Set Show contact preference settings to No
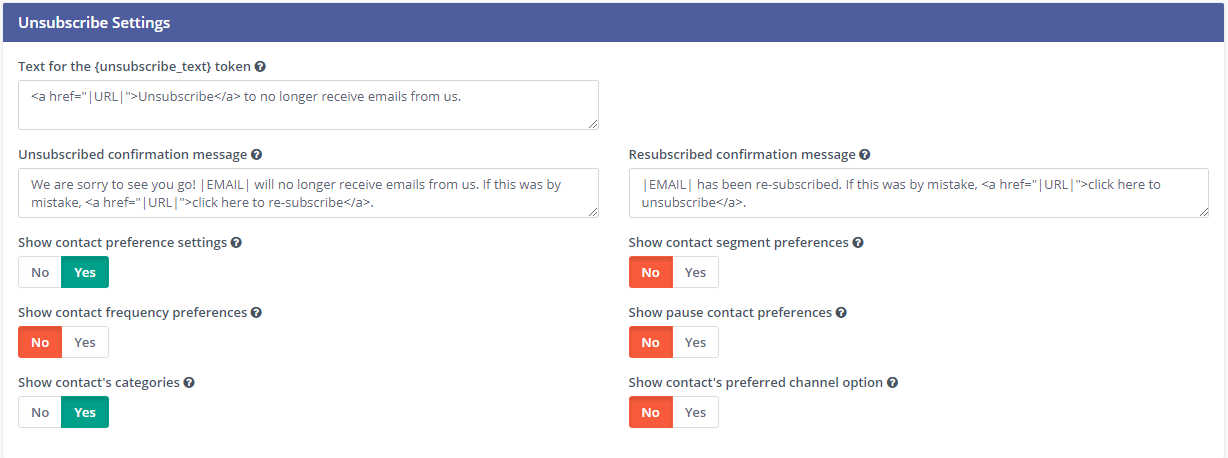The image size is (1228, 458). [x=40, y=272]
